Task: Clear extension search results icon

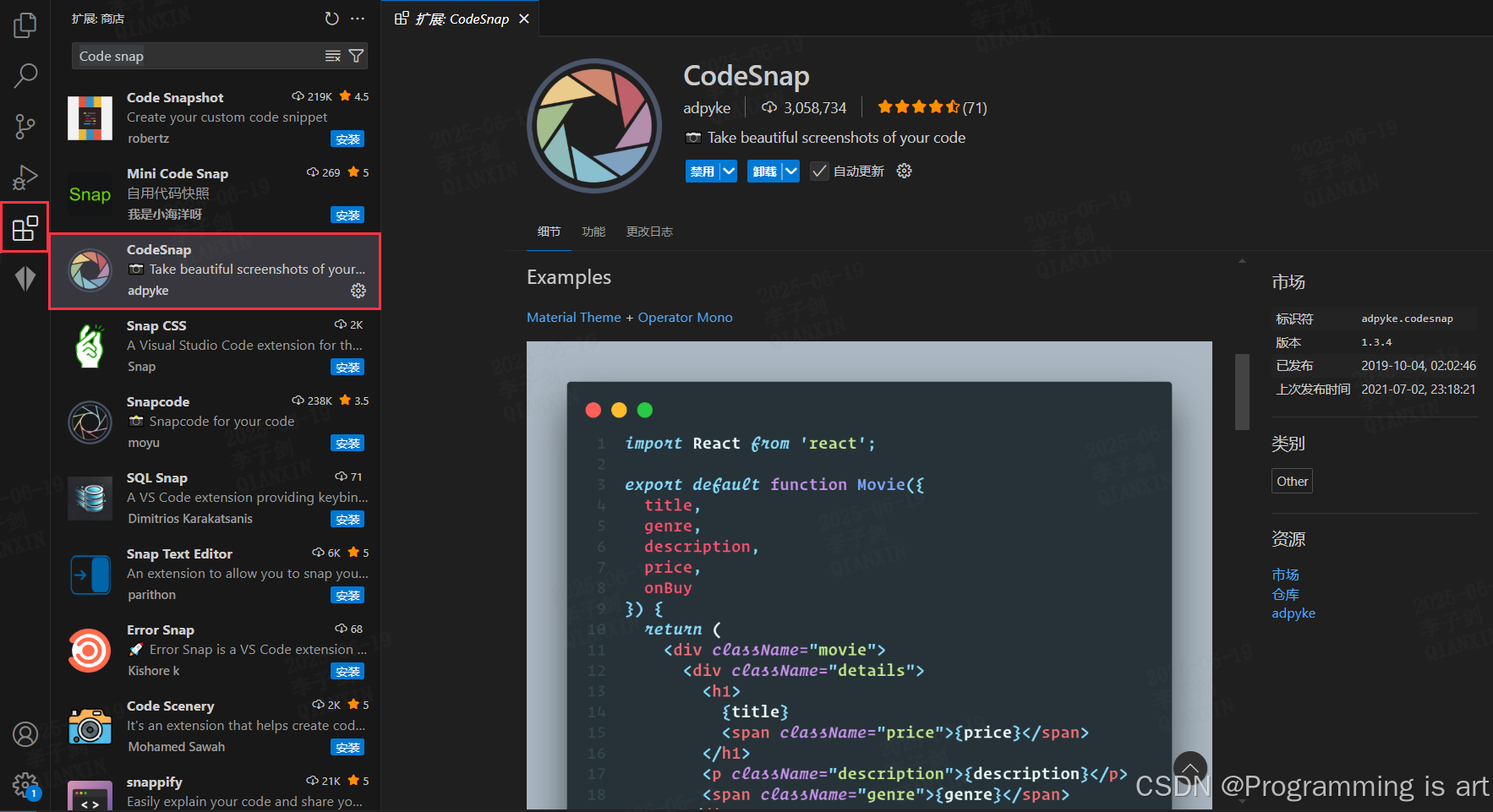Action: tap(333, 56)
